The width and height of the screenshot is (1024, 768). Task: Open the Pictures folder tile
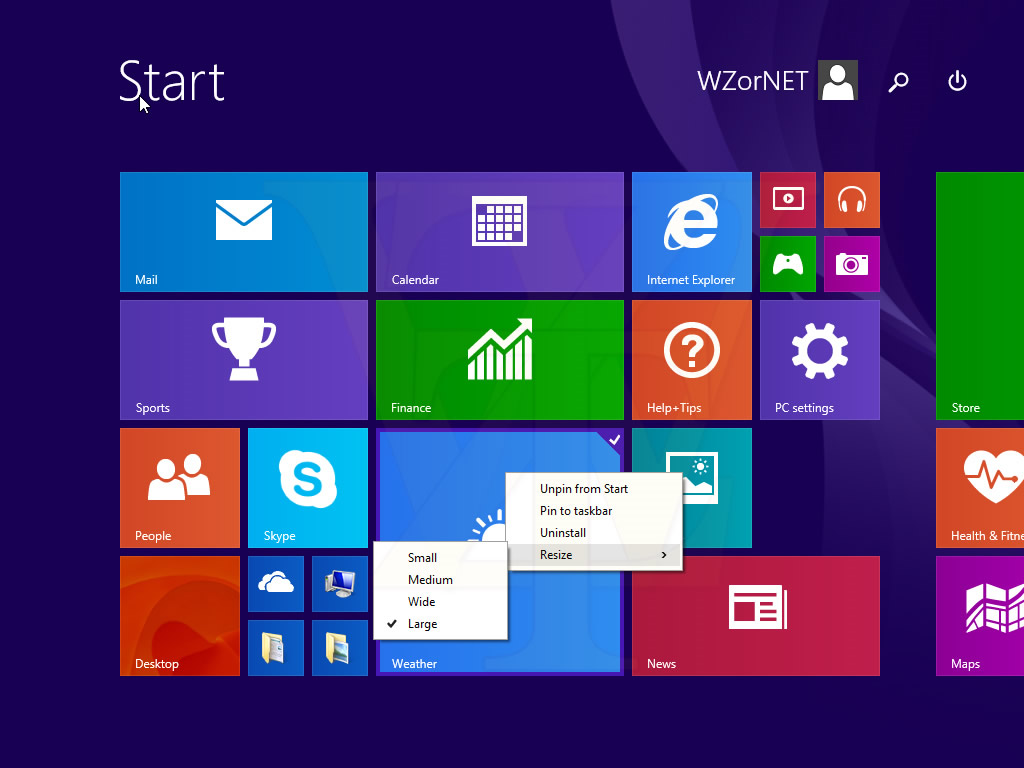[x=339, y=647]
